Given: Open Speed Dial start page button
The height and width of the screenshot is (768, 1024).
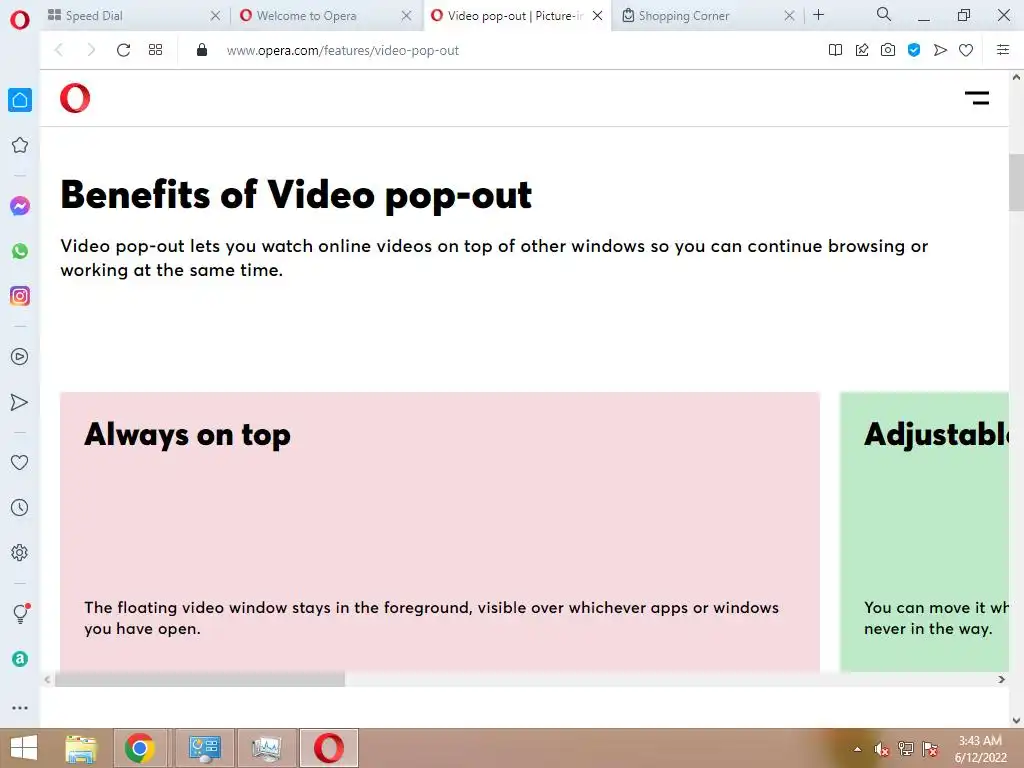Looking at the screenshot, I should pyautogui.click(x=155, y=50).
